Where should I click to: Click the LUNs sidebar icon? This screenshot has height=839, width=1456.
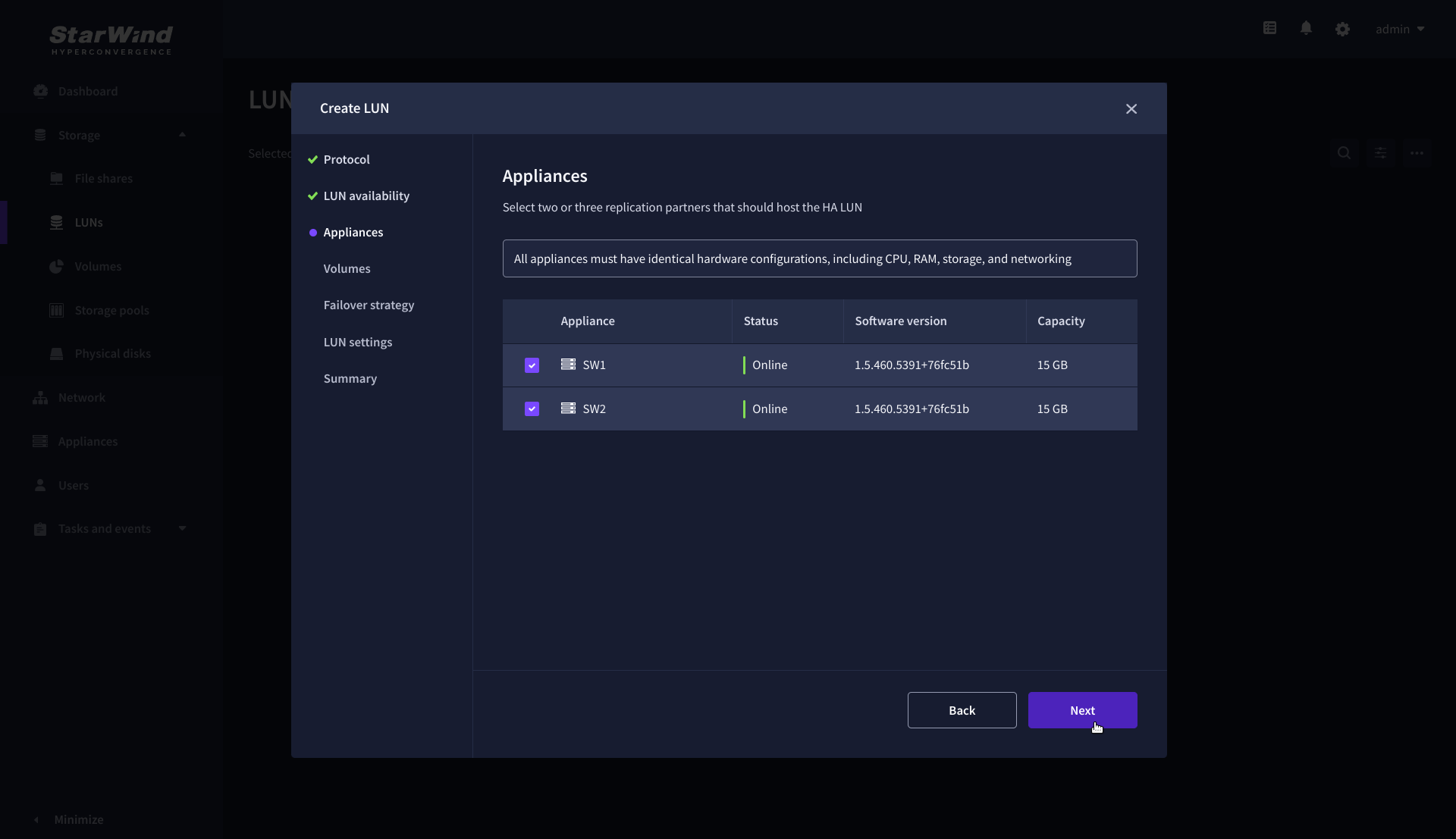(56, 222)
